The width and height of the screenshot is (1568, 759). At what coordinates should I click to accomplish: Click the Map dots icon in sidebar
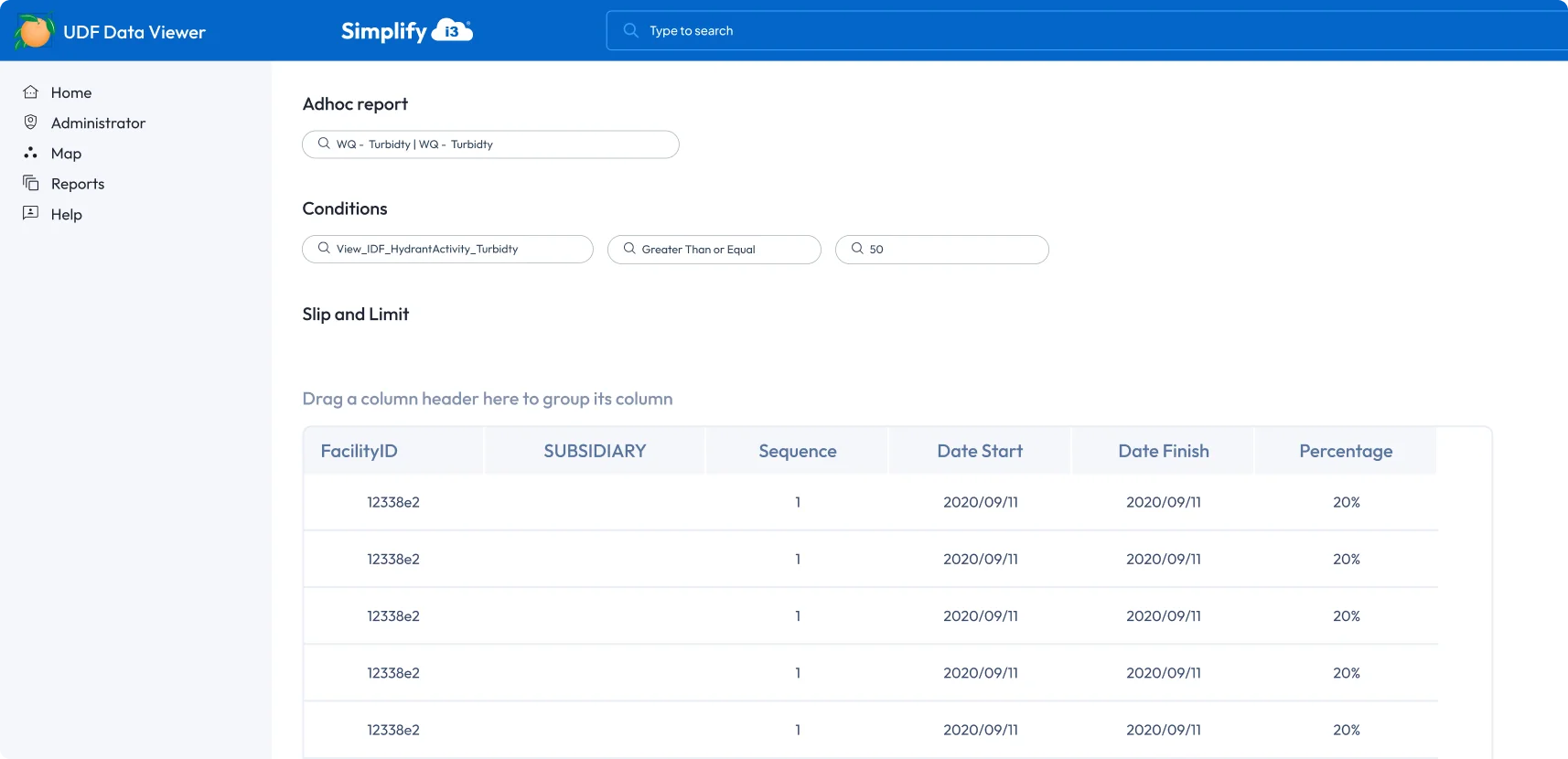pos(31,153)
